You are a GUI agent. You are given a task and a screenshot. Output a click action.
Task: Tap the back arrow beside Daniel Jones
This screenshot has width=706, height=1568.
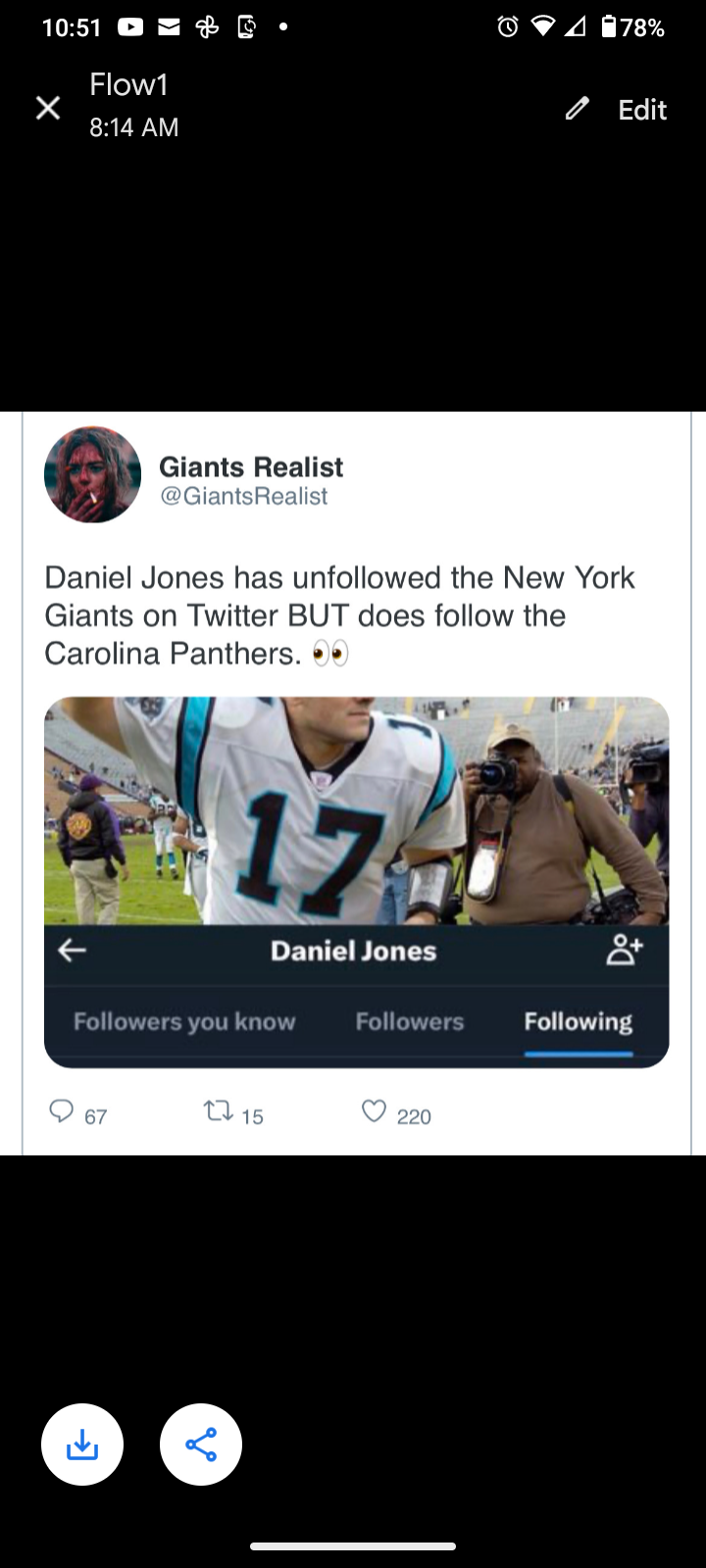click(x=72, y=950)
